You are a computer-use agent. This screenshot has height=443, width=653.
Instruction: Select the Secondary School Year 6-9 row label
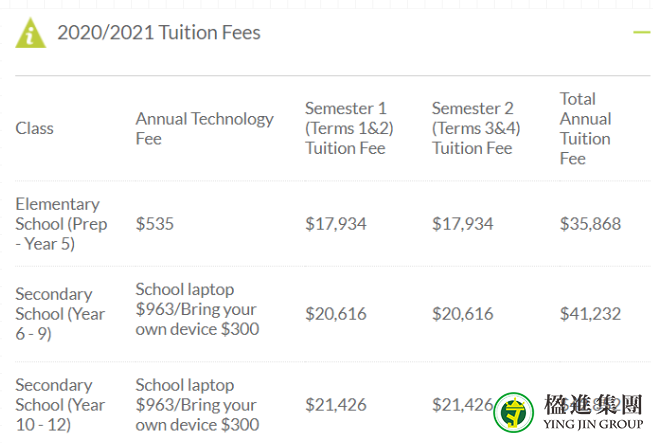(60, 314)
